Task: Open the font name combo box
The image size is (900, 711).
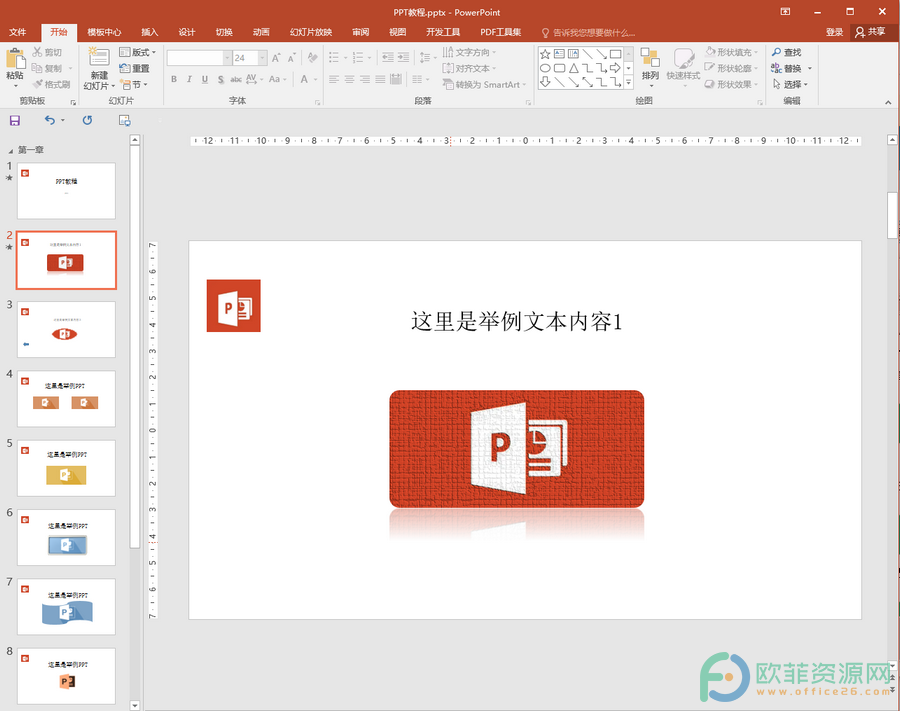Action: (199, 58)
